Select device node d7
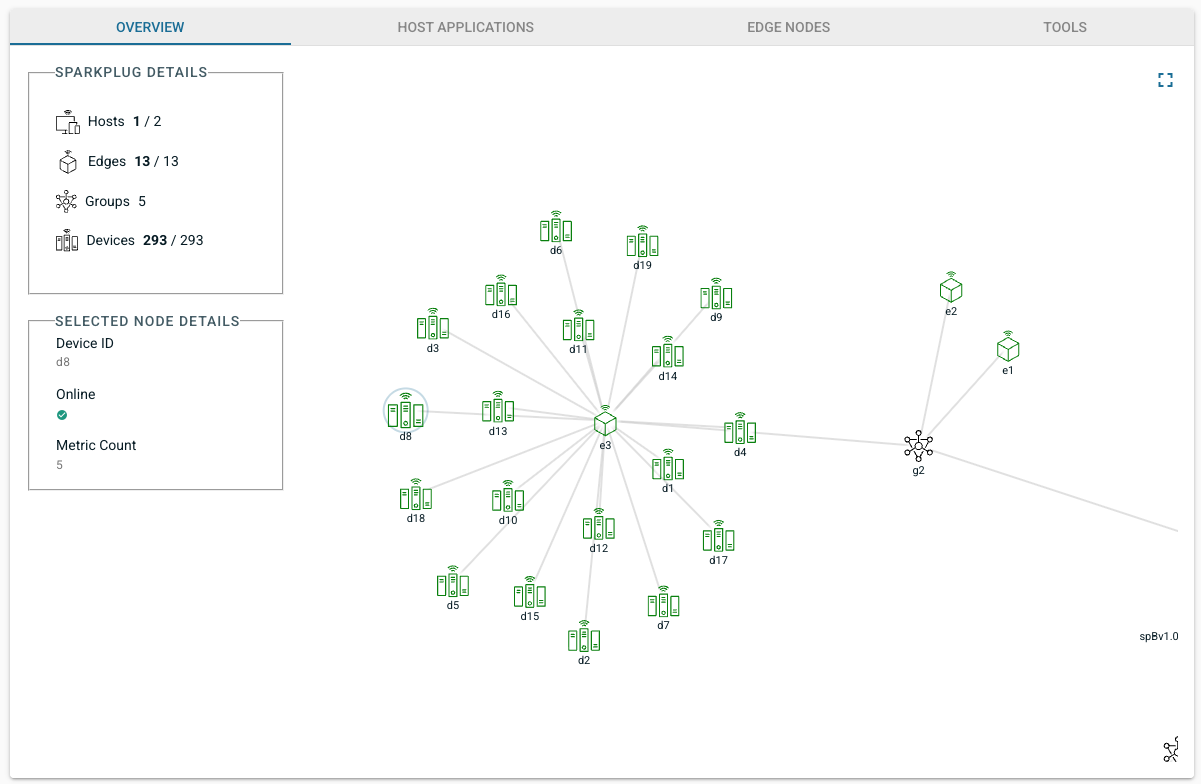Image resolution: width=1201 pixels, height=784 pixels. pos(663,602)
